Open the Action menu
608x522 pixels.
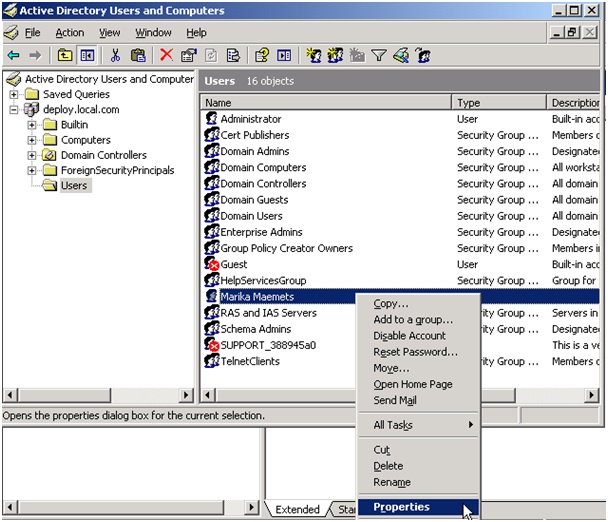[70, 33]
